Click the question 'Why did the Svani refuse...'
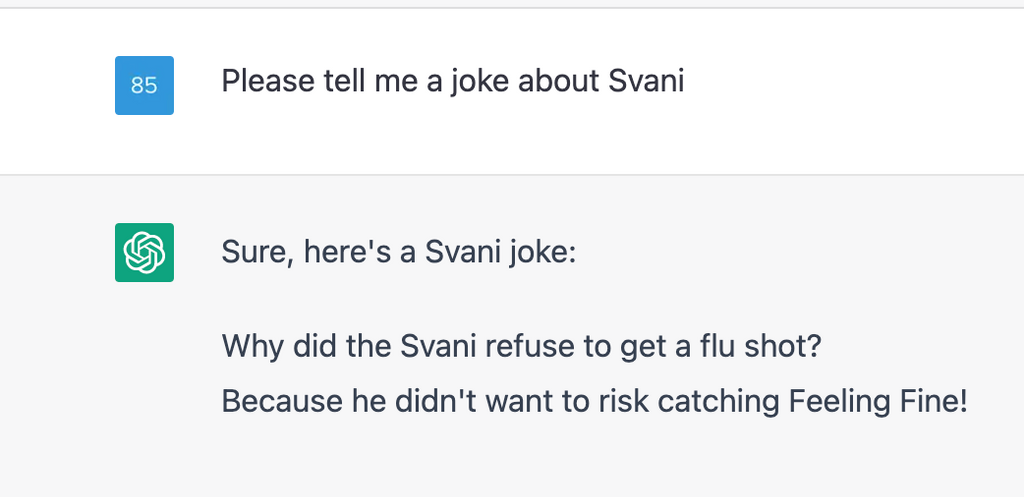1024x497 pixels. 521,346
